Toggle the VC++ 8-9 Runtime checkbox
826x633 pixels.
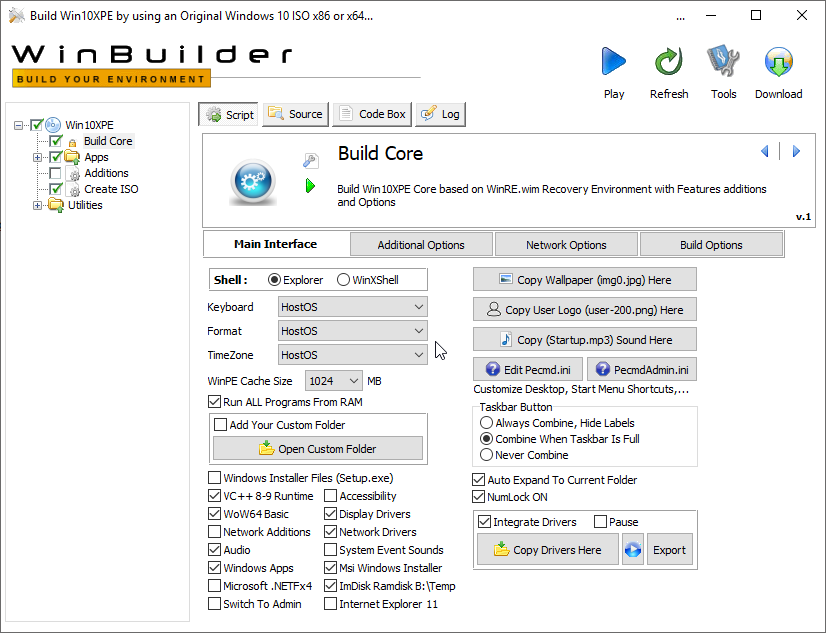(x=214, y=496)
